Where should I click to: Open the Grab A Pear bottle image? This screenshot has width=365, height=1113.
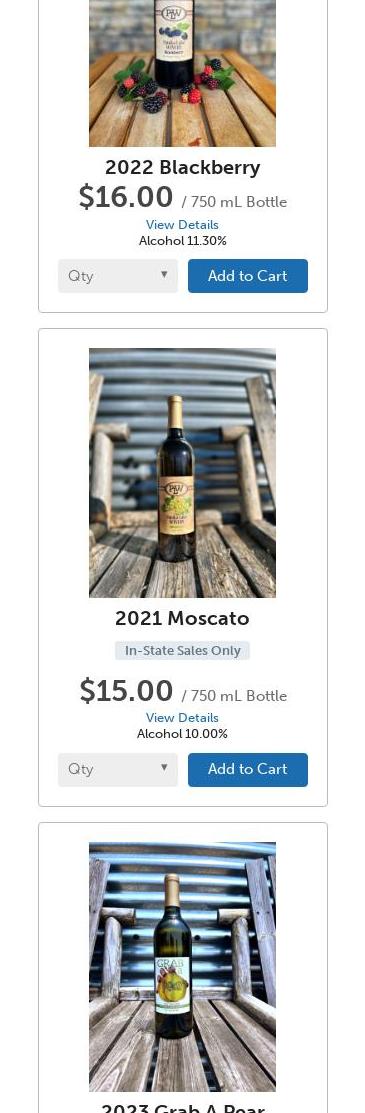coord(182,967)
